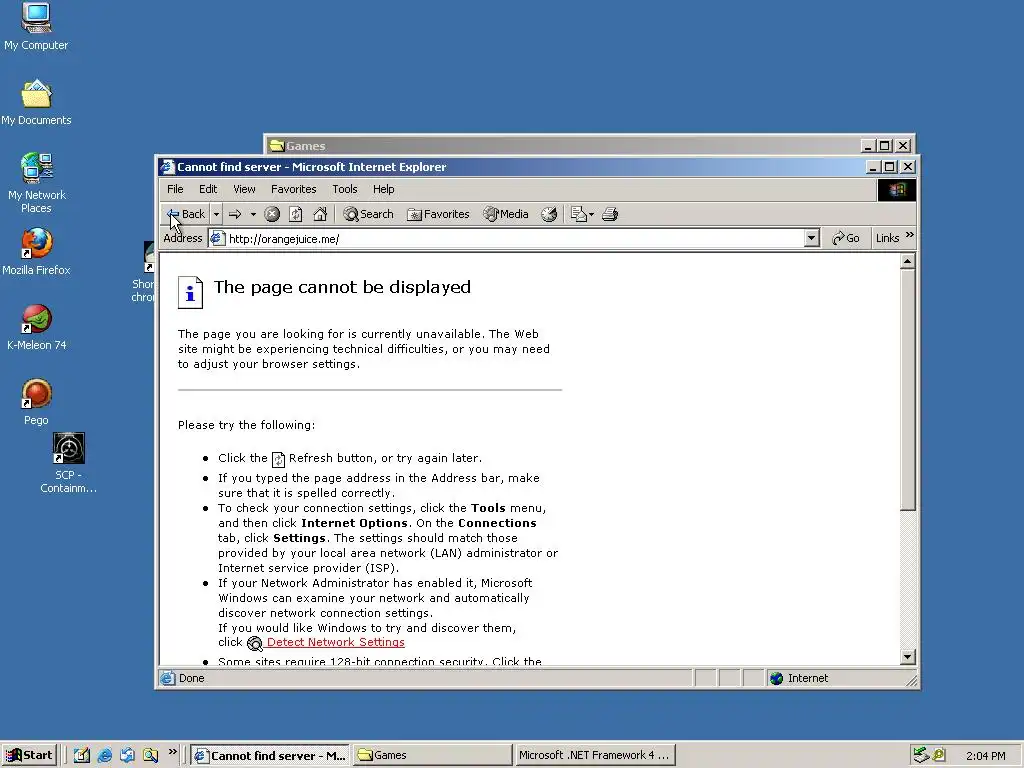1024x768 pixels.
Task: Open the Tools menu
Action: (x=345, y=189)
